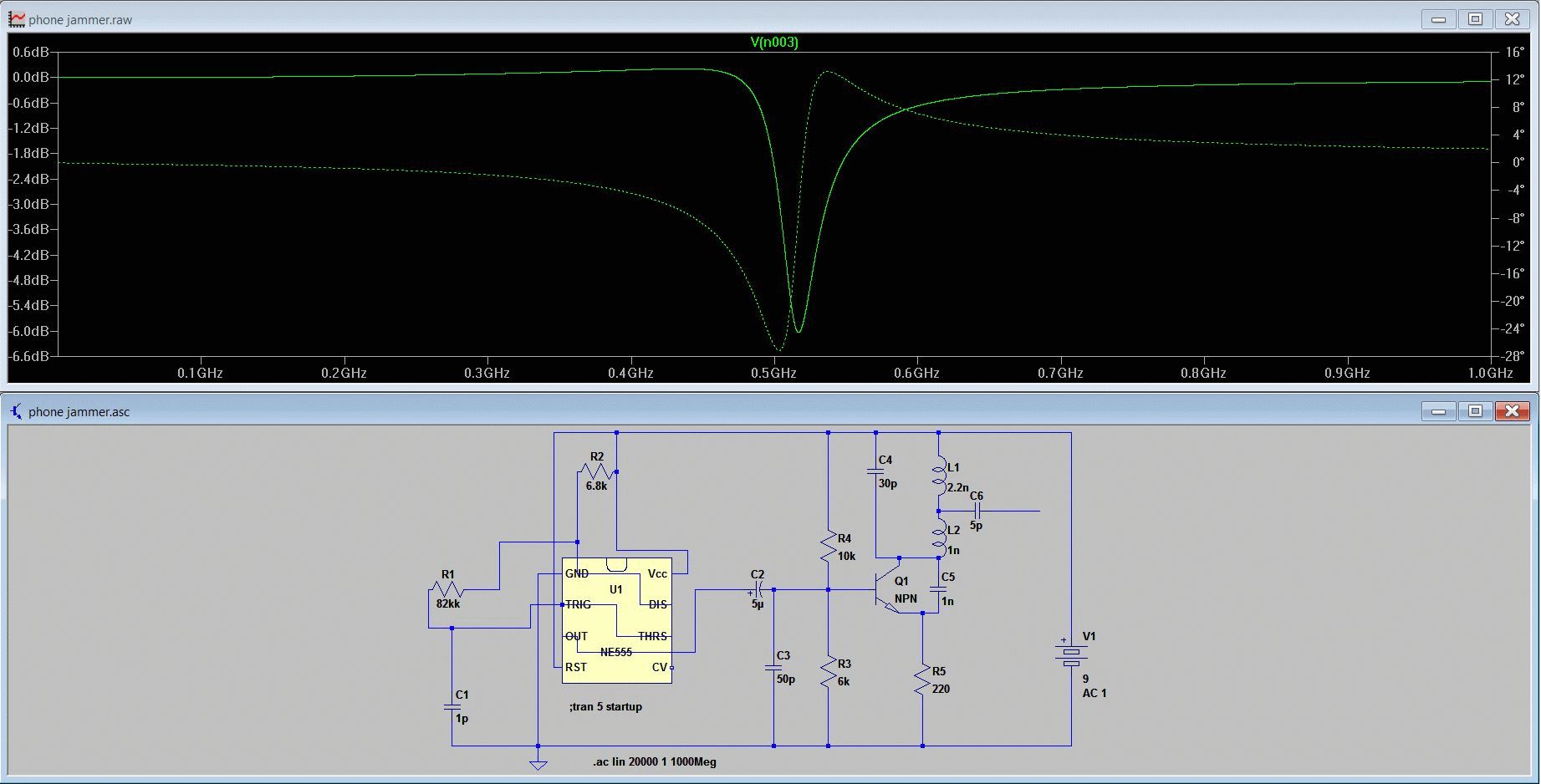Minimize the phone jammer.asc schematic window
The height and width of the screenshot is (784, 1541).
pyautogui.click(x=1438, y=411)
